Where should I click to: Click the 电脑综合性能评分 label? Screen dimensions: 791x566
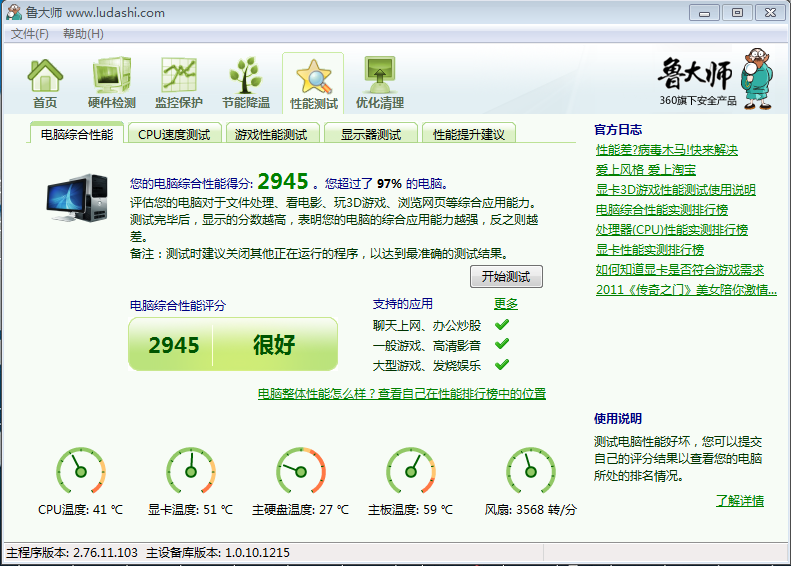click(178, 305)
